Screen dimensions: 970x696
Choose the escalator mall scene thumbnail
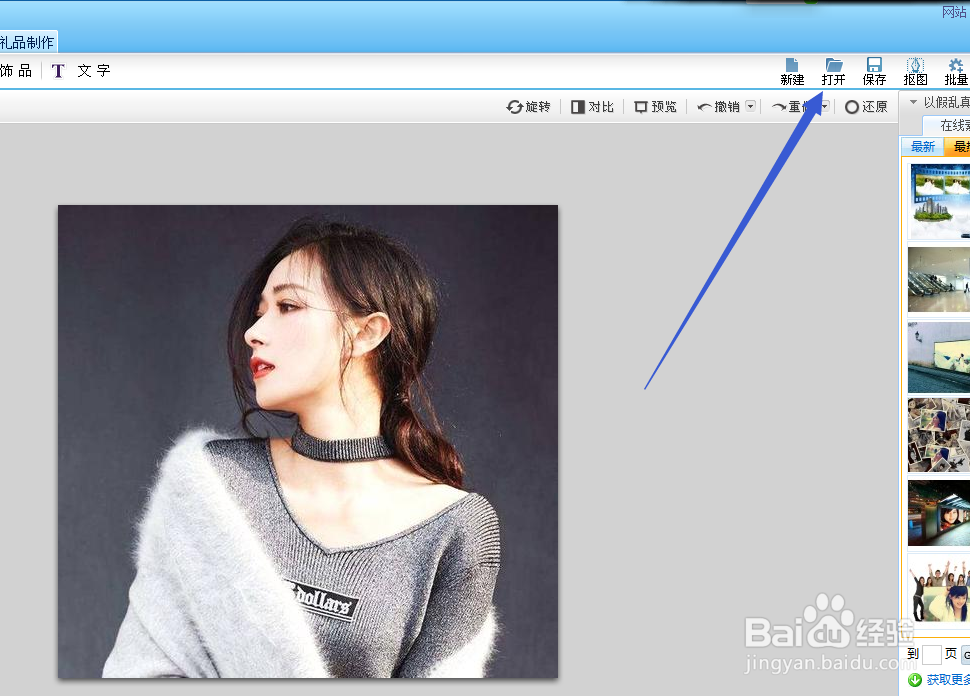tap(939, 279)
